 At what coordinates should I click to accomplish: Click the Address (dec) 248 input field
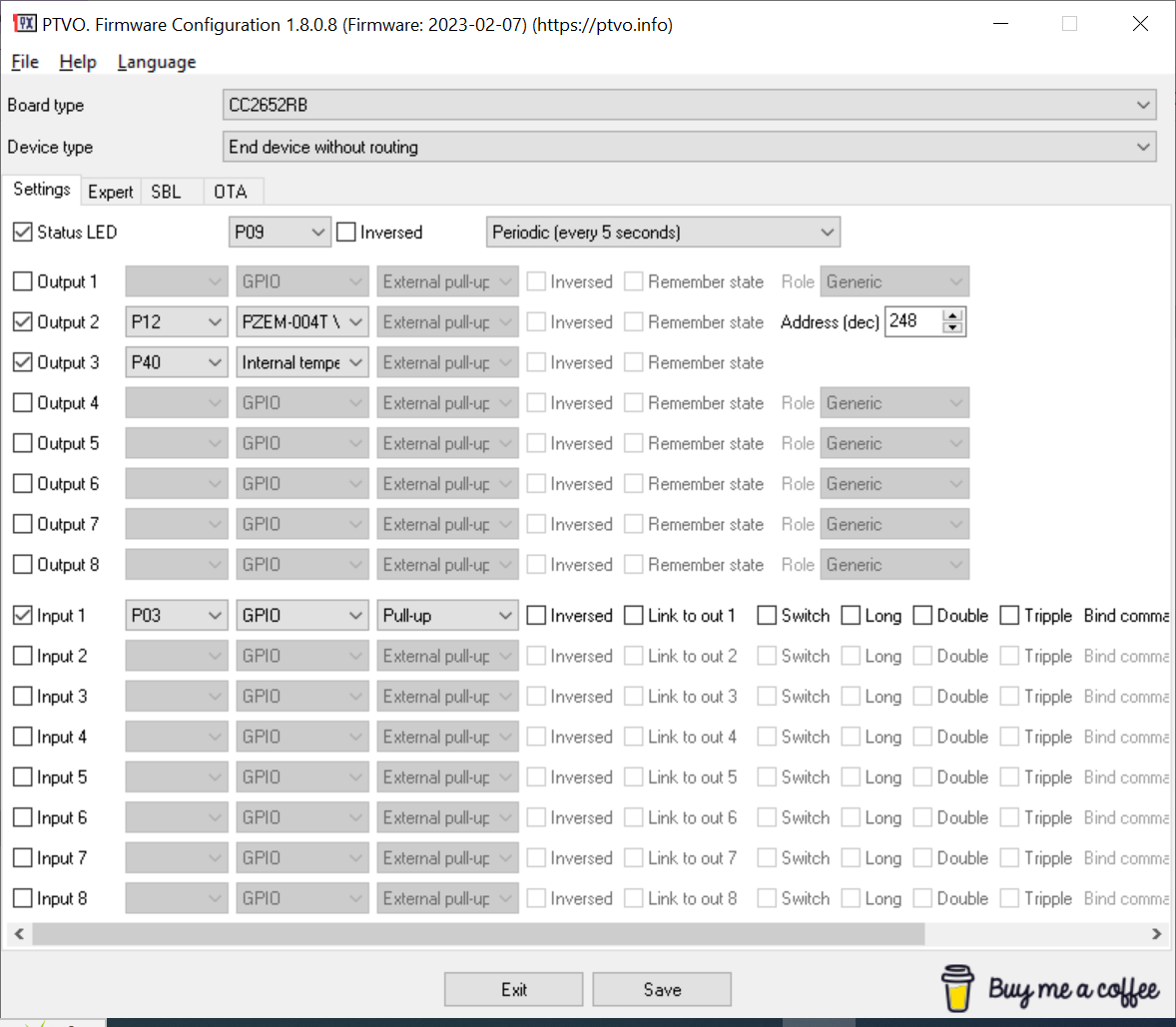914,321
